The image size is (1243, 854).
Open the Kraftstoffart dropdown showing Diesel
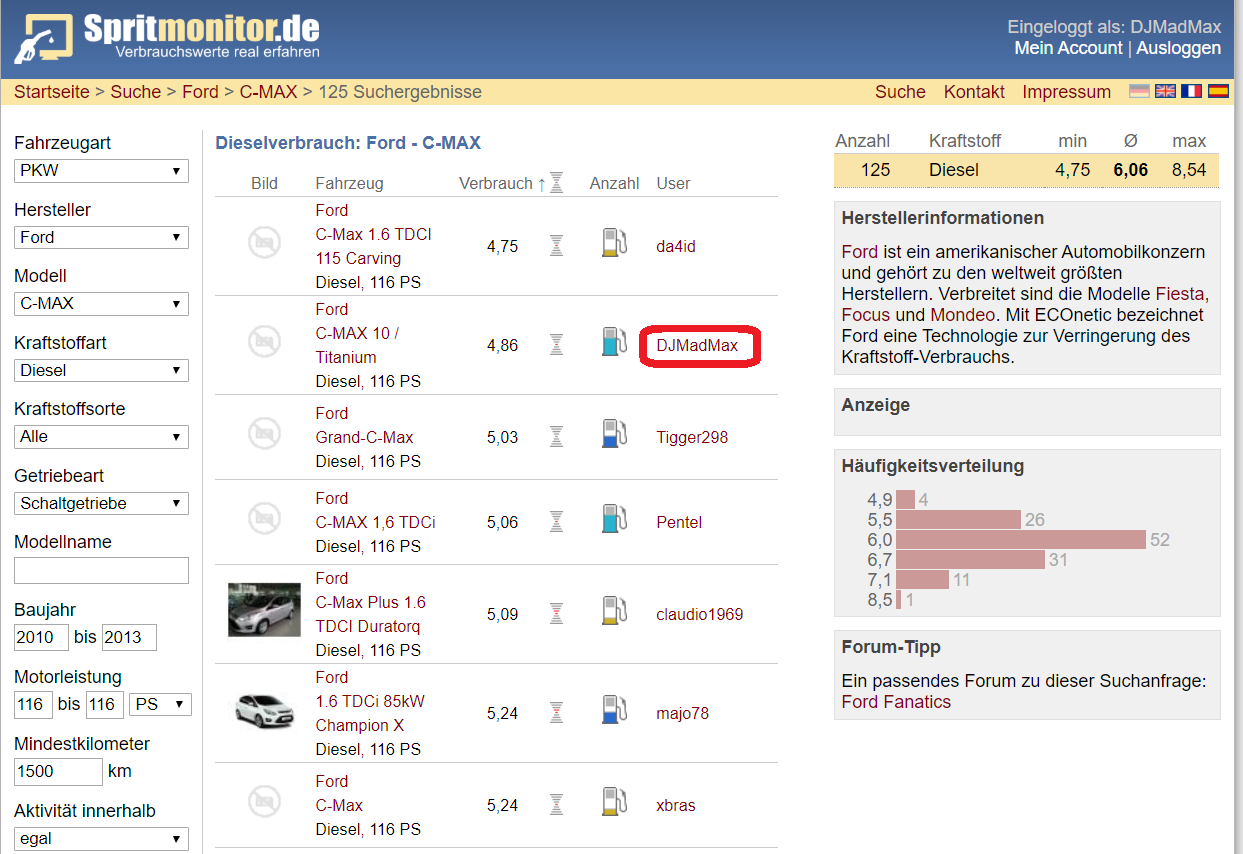(x=101, y=370)
